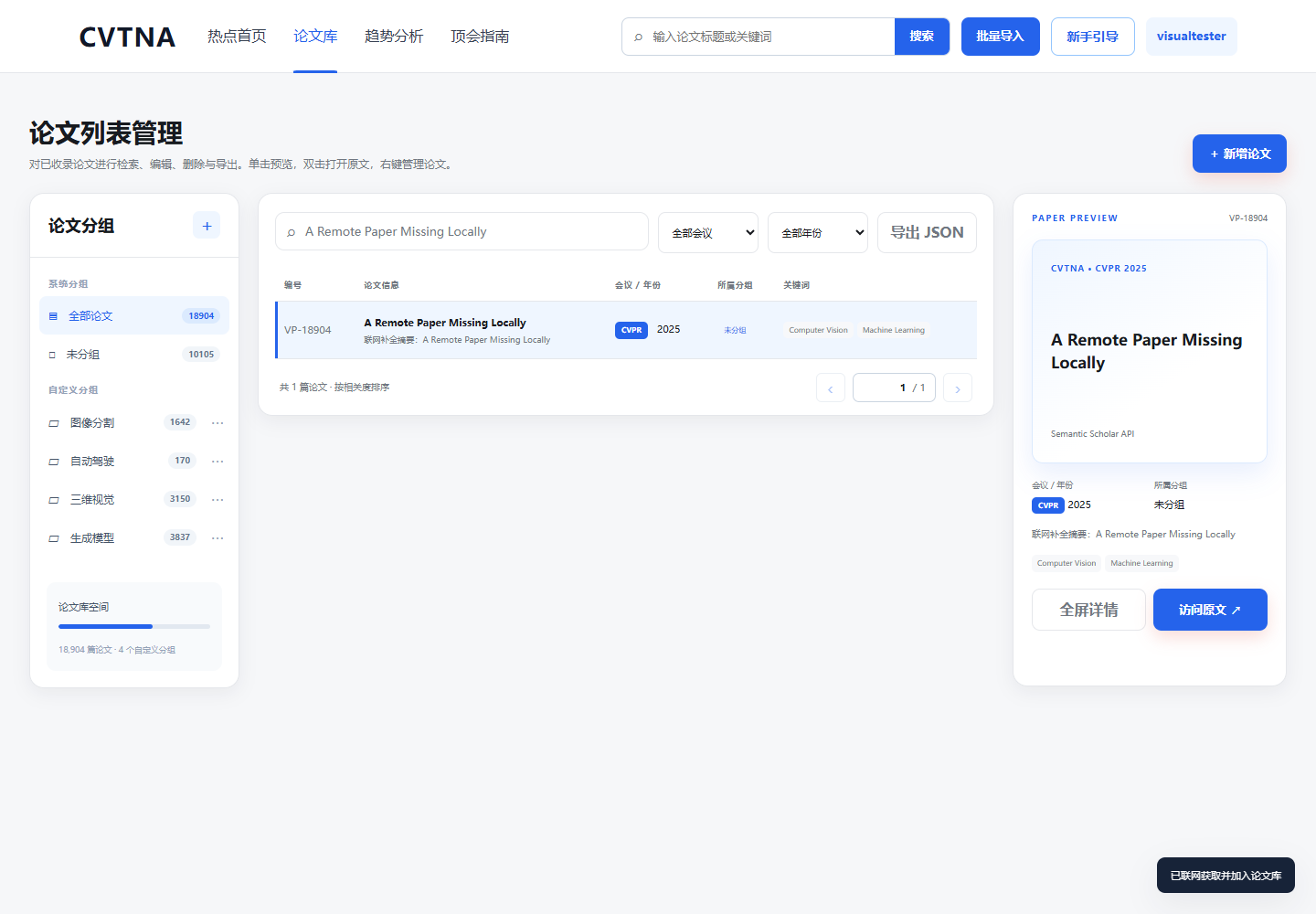The height and width of the screenshot is (914, 1316).
Task: Open more options for 图像分割 group
Action: click(218, 423)
